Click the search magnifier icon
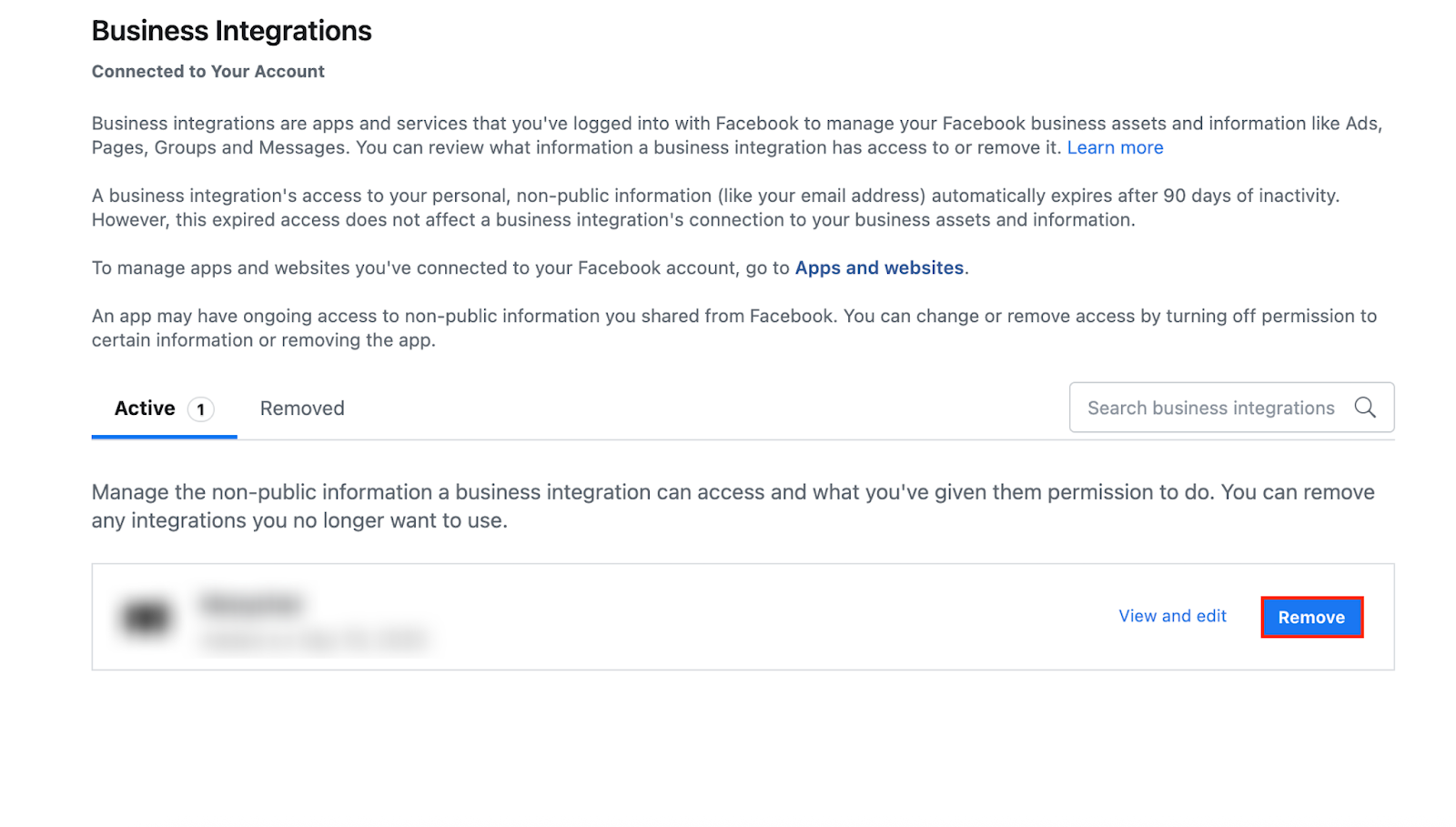This screenshot has height=827, width=1456. tap(1364, 408)
